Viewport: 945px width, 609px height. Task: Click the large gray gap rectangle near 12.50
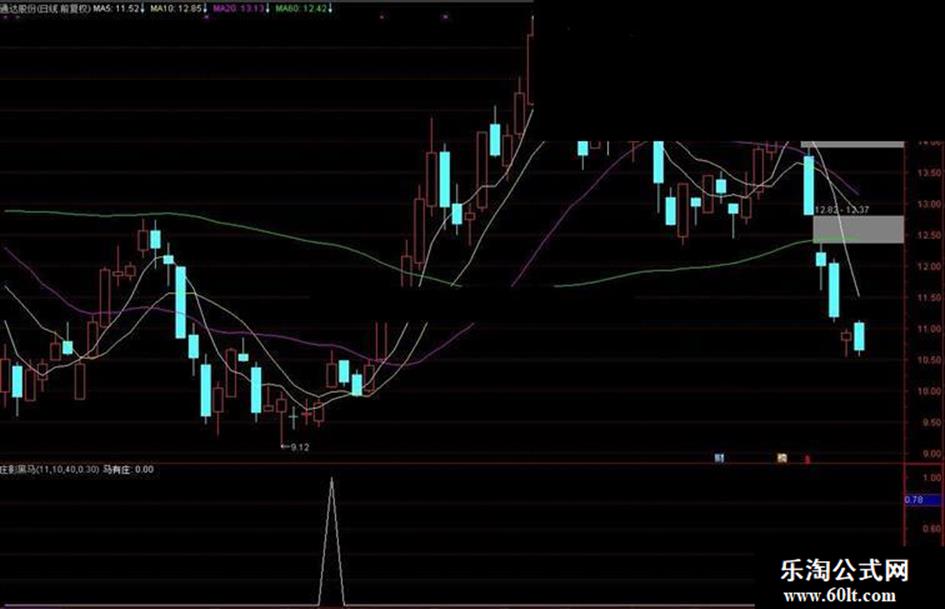858,229
